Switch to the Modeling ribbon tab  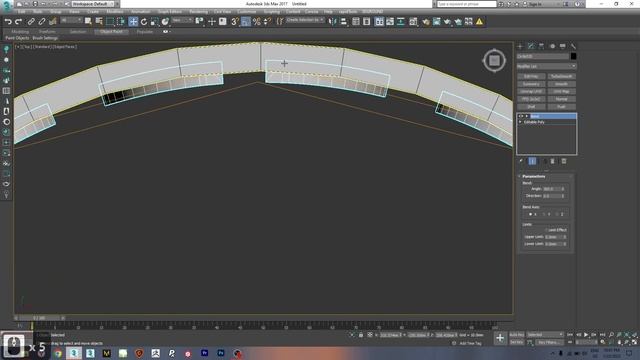[x=20, y=31]
